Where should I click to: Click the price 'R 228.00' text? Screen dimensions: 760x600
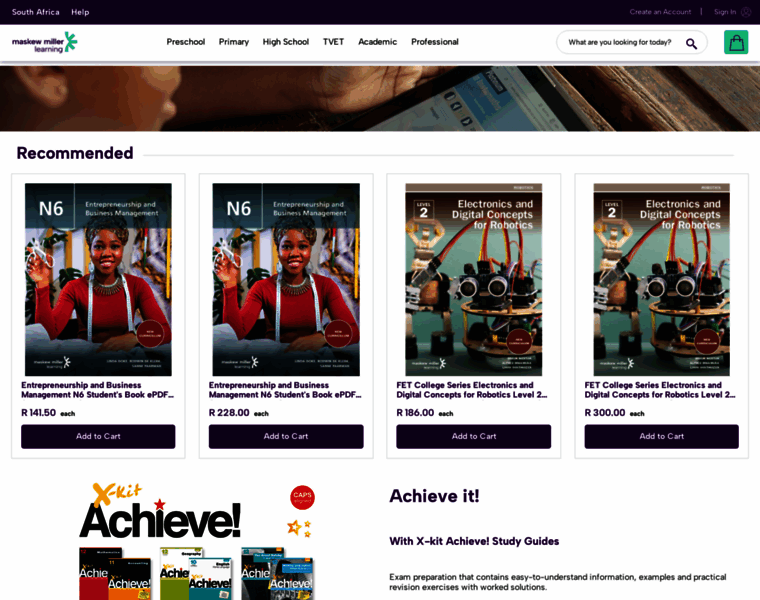coord(229,413)
